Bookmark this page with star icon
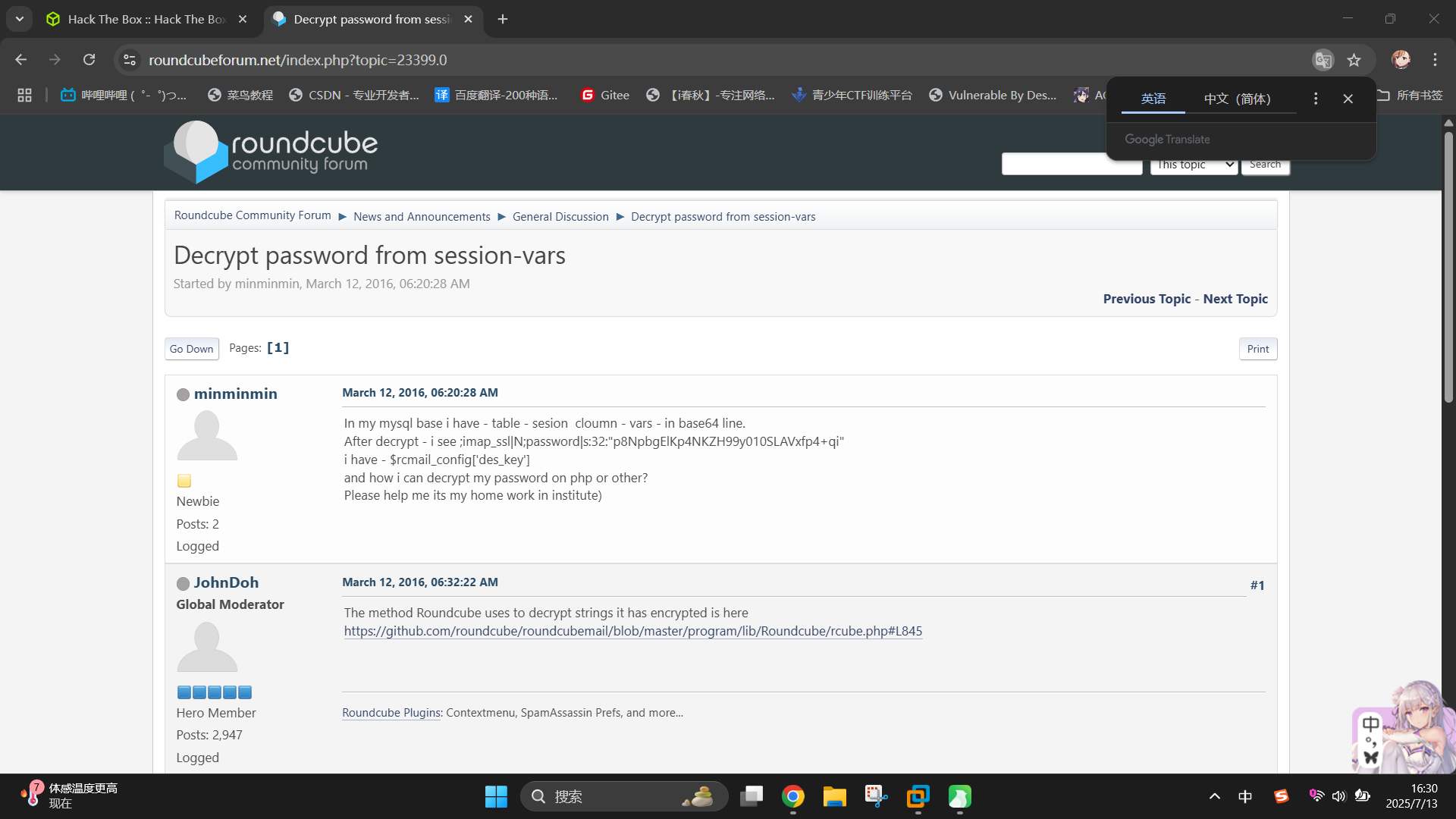The width and height of the screenshot is (1456, 819). coord(1354,60)
